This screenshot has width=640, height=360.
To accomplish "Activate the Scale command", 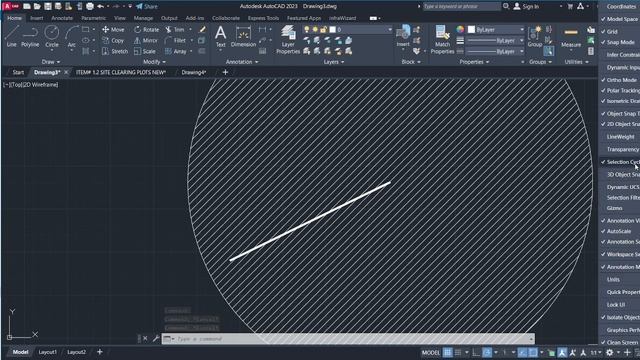I will pyautogui.click(x=145, y=51).
